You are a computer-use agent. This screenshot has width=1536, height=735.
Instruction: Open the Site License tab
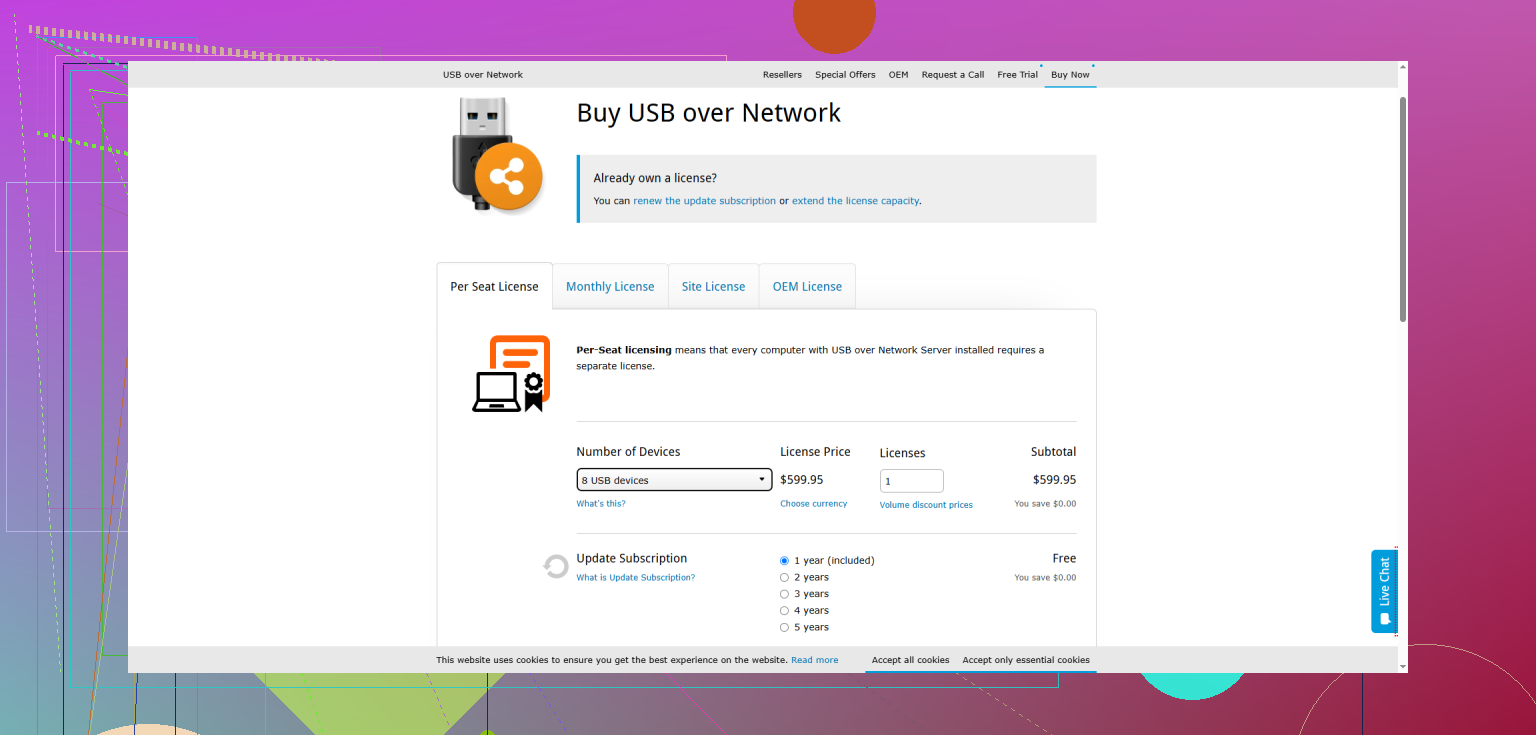tap(713, 286)
